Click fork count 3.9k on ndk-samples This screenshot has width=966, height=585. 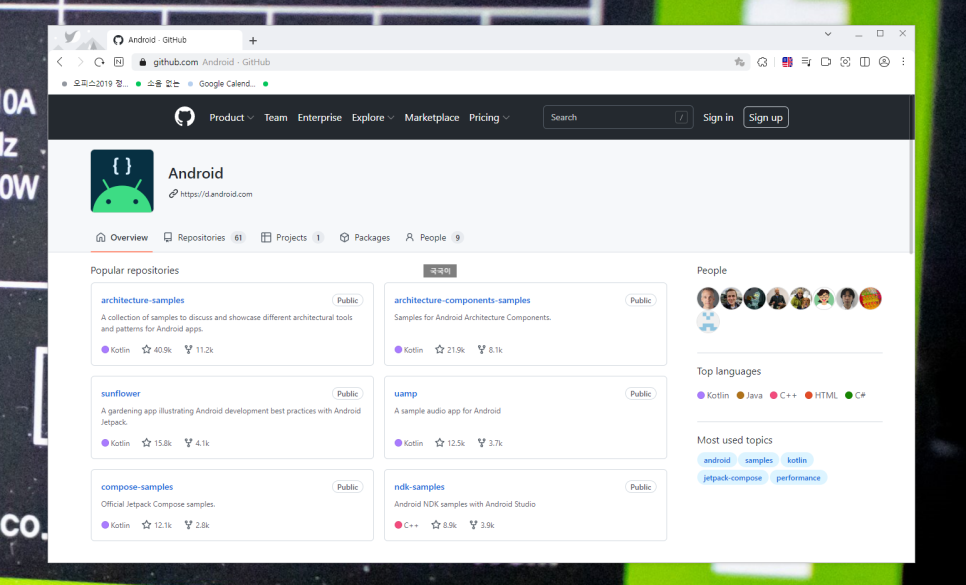click(482, 525)
